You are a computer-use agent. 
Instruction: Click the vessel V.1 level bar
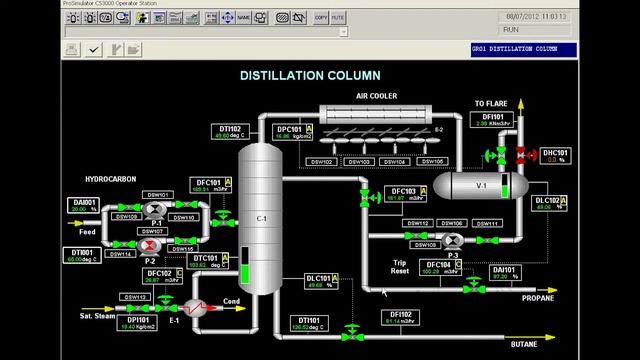(504, 186)
